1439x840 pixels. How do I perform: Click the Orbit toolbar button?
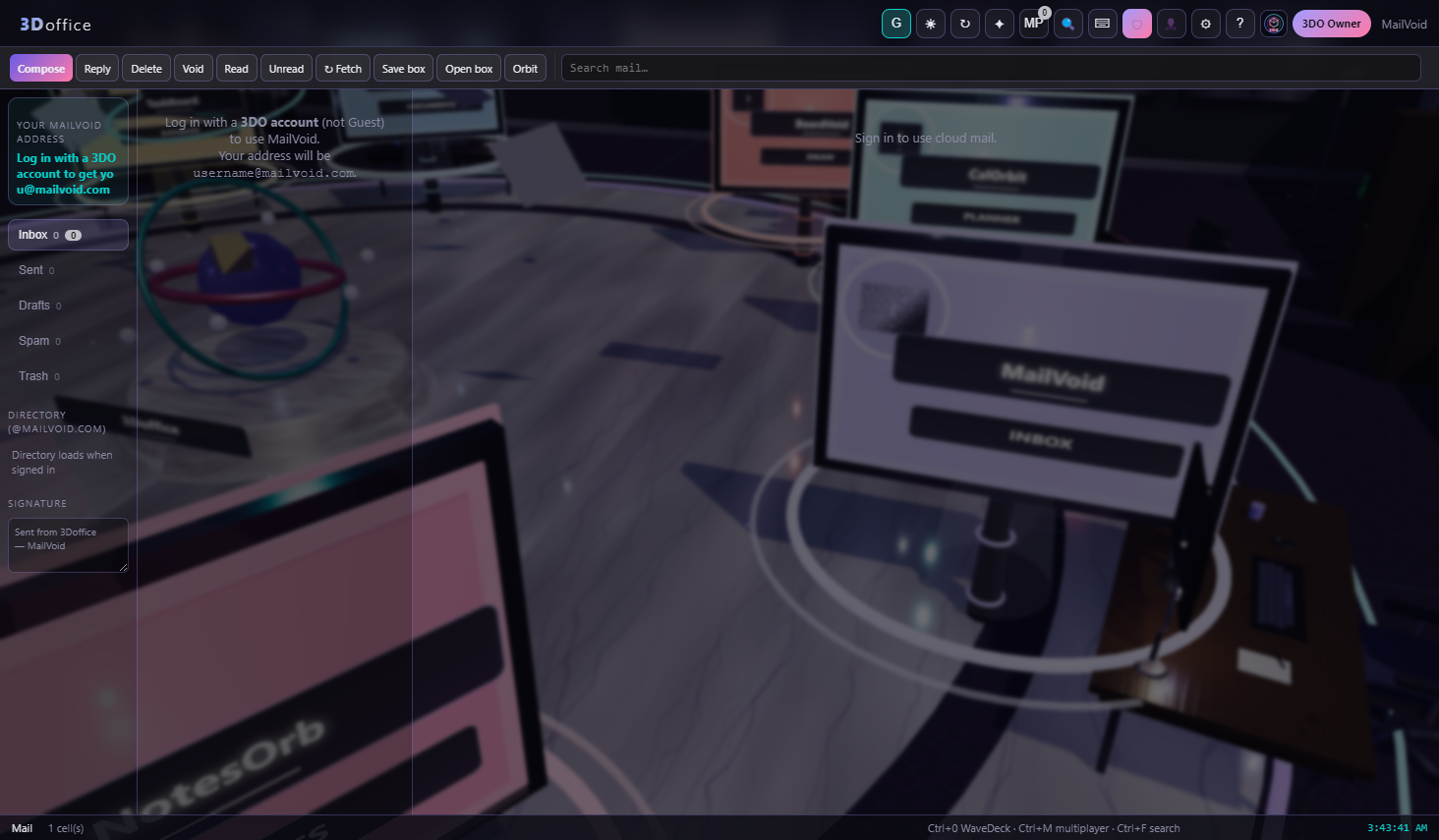click(x=526, y=69)
